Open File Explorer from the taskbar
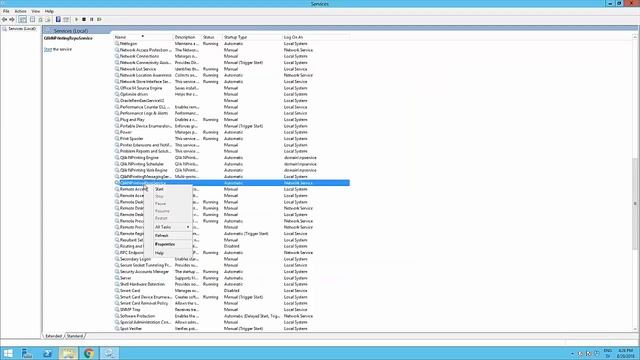Viewport: 640px width, 360px height. [x=68, y=353]
